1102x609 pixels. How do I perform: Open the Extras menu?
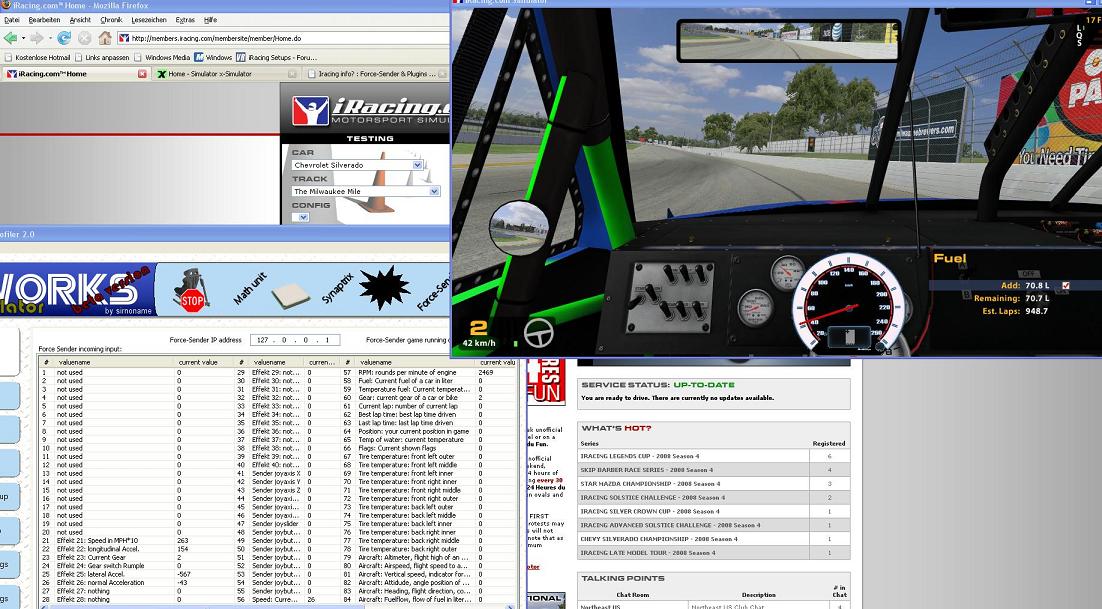click(185, 20)
